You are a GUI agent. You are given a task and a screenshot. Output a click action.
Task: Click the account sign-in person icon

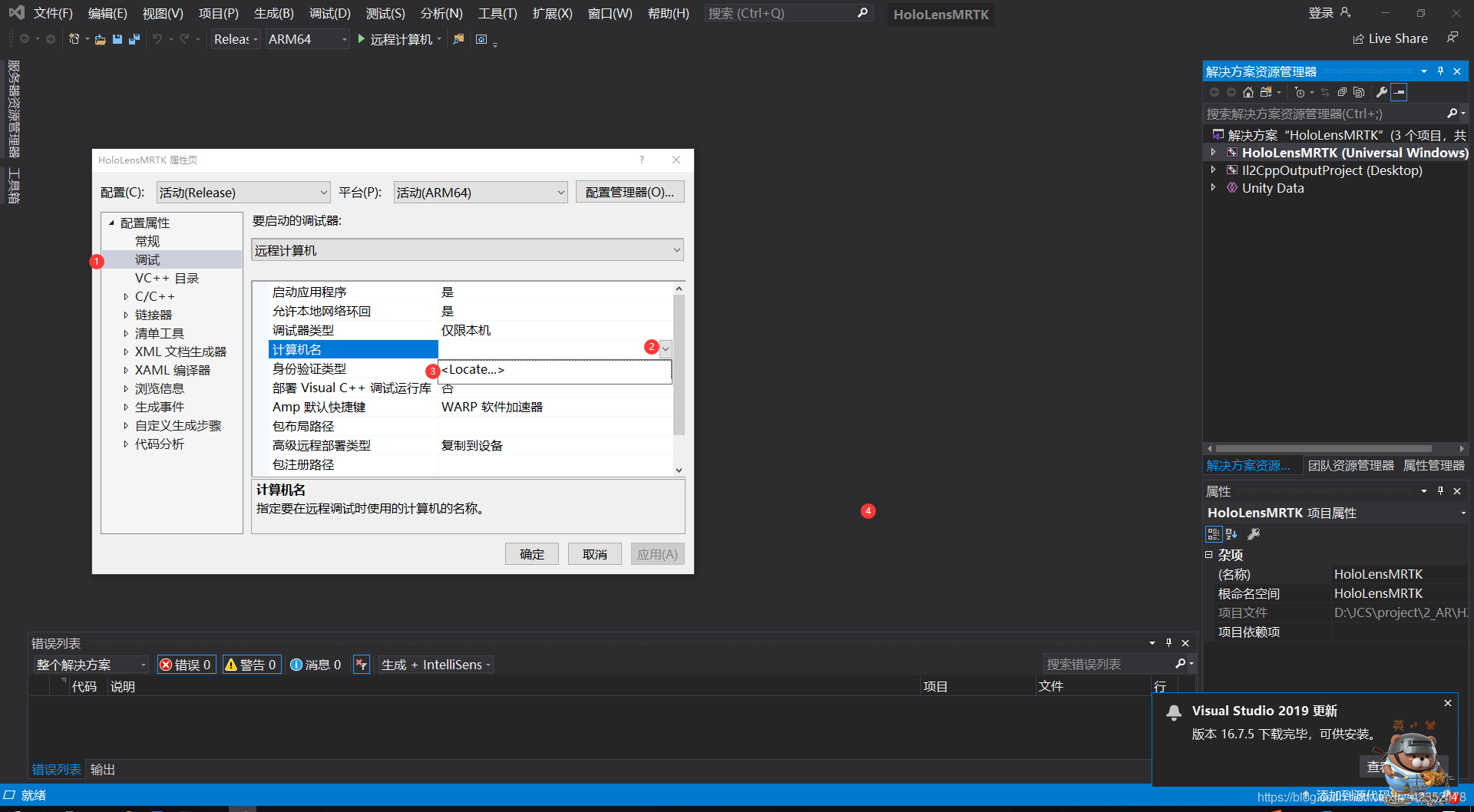(1345, 12)
